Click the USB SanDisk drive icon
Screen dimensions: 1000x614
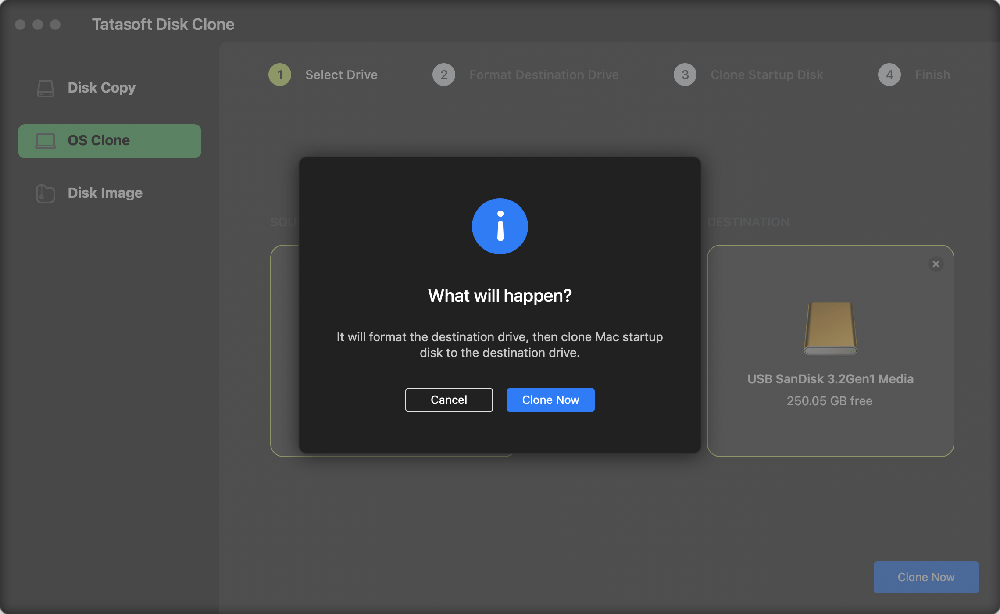(x=830, y=328)
